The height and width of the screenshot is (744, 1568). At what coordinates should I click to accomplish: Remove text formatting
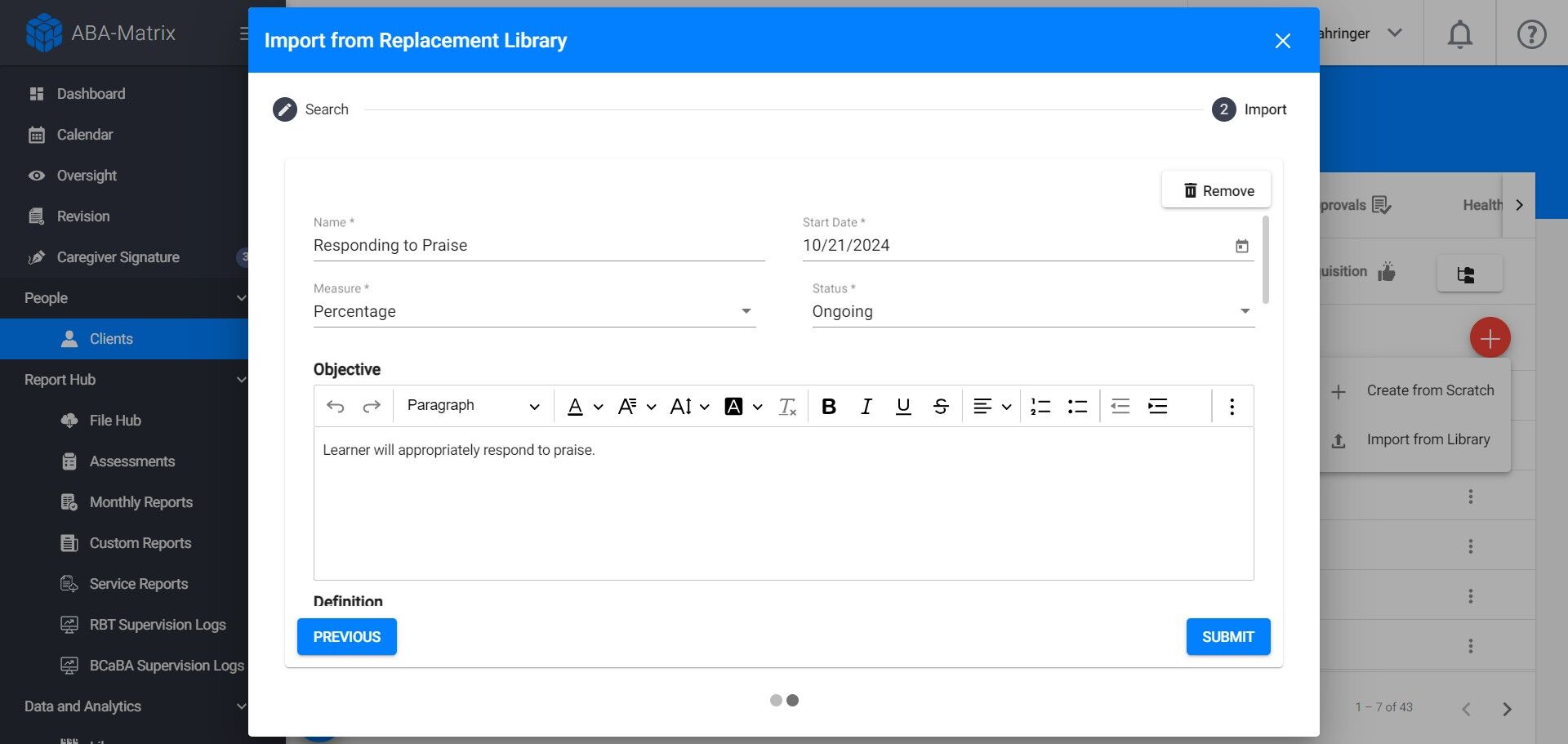coord(787,406)
